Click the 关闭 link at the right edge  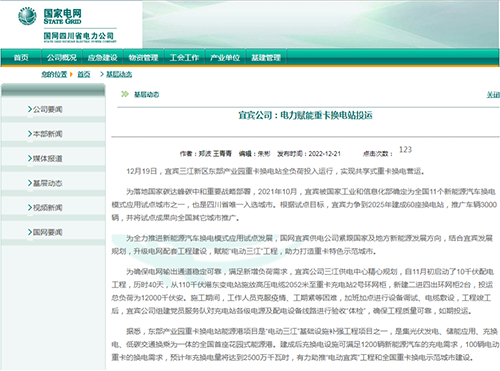[493, 95]
